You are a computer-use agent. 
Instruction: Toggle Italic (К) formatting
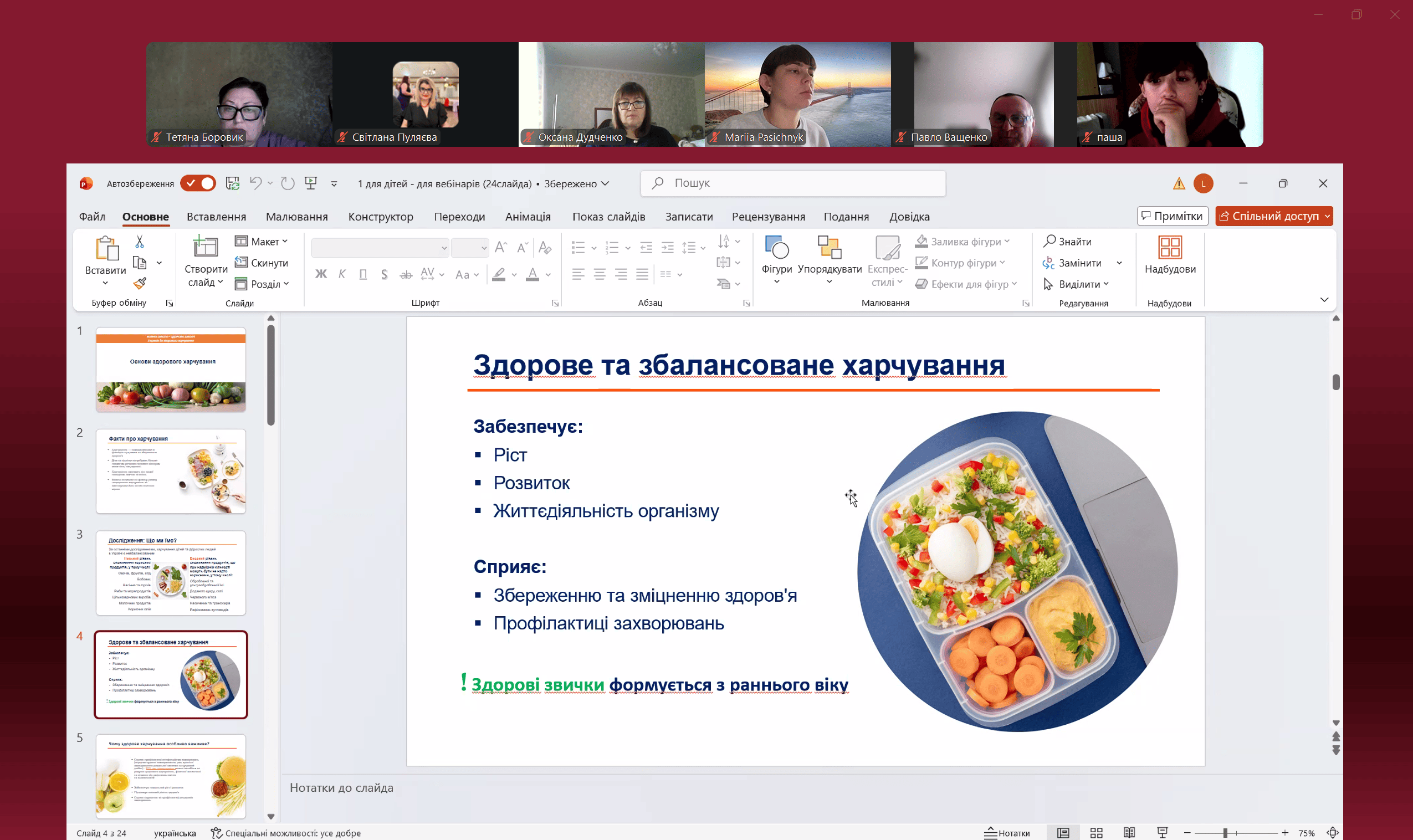(x=342, y=274)
